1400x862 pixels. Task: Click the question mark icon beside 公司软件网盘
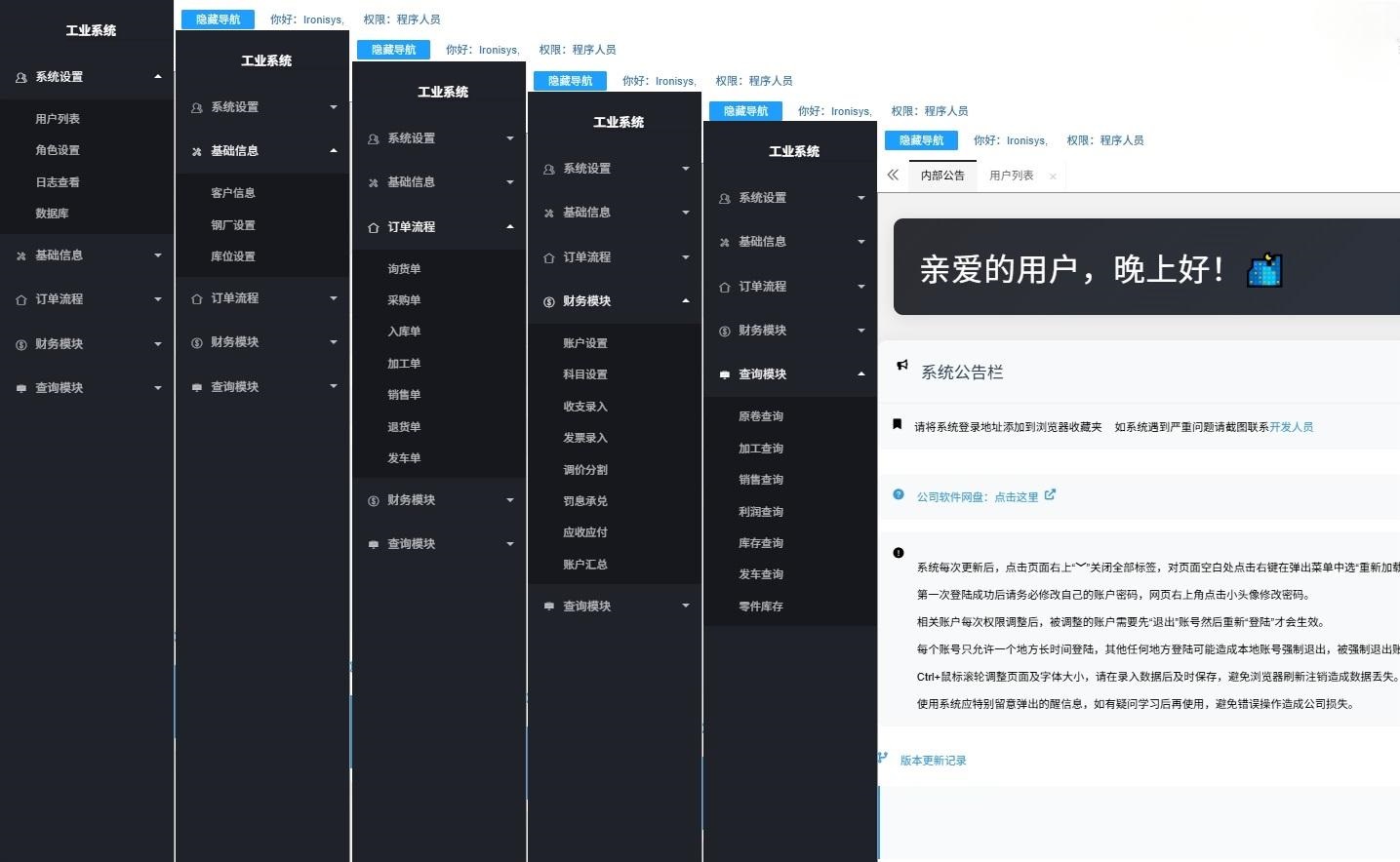click(x=899, y=495)
